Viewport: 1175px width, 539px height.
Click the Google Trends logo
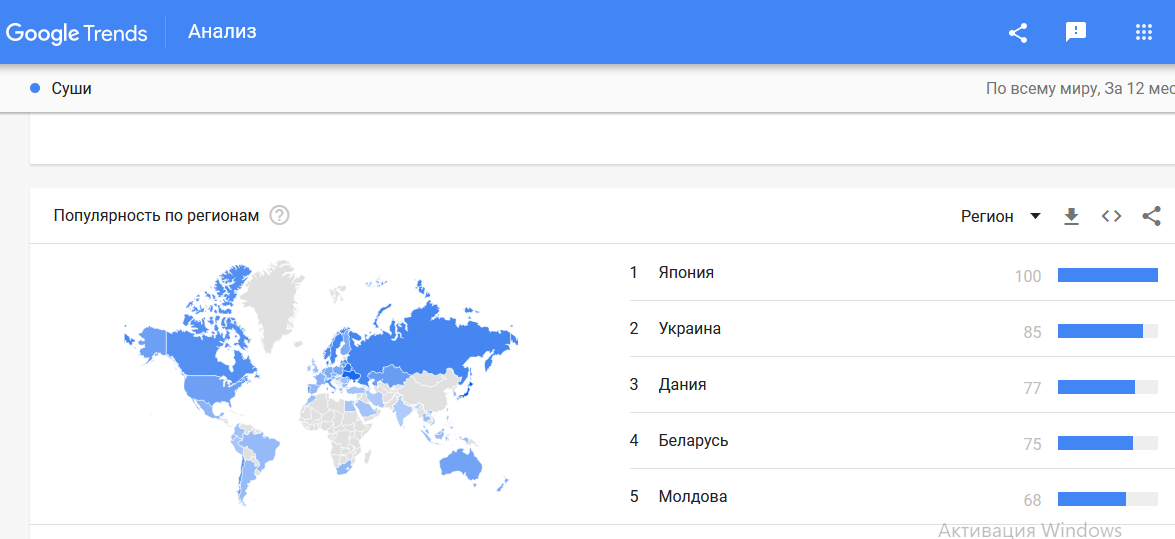click(76, 33)
